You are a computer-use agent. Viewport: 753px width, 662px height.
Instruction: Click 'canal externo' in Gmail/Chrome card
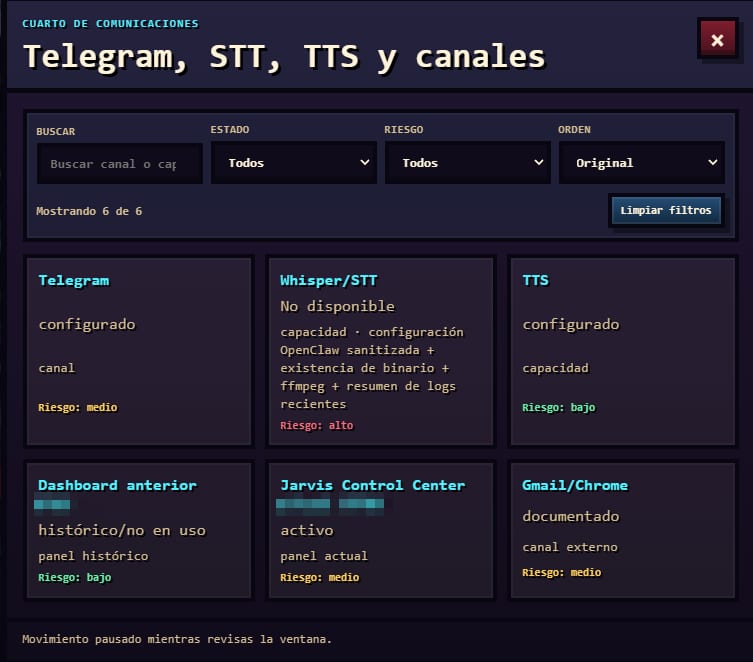[x=570, y=547]
